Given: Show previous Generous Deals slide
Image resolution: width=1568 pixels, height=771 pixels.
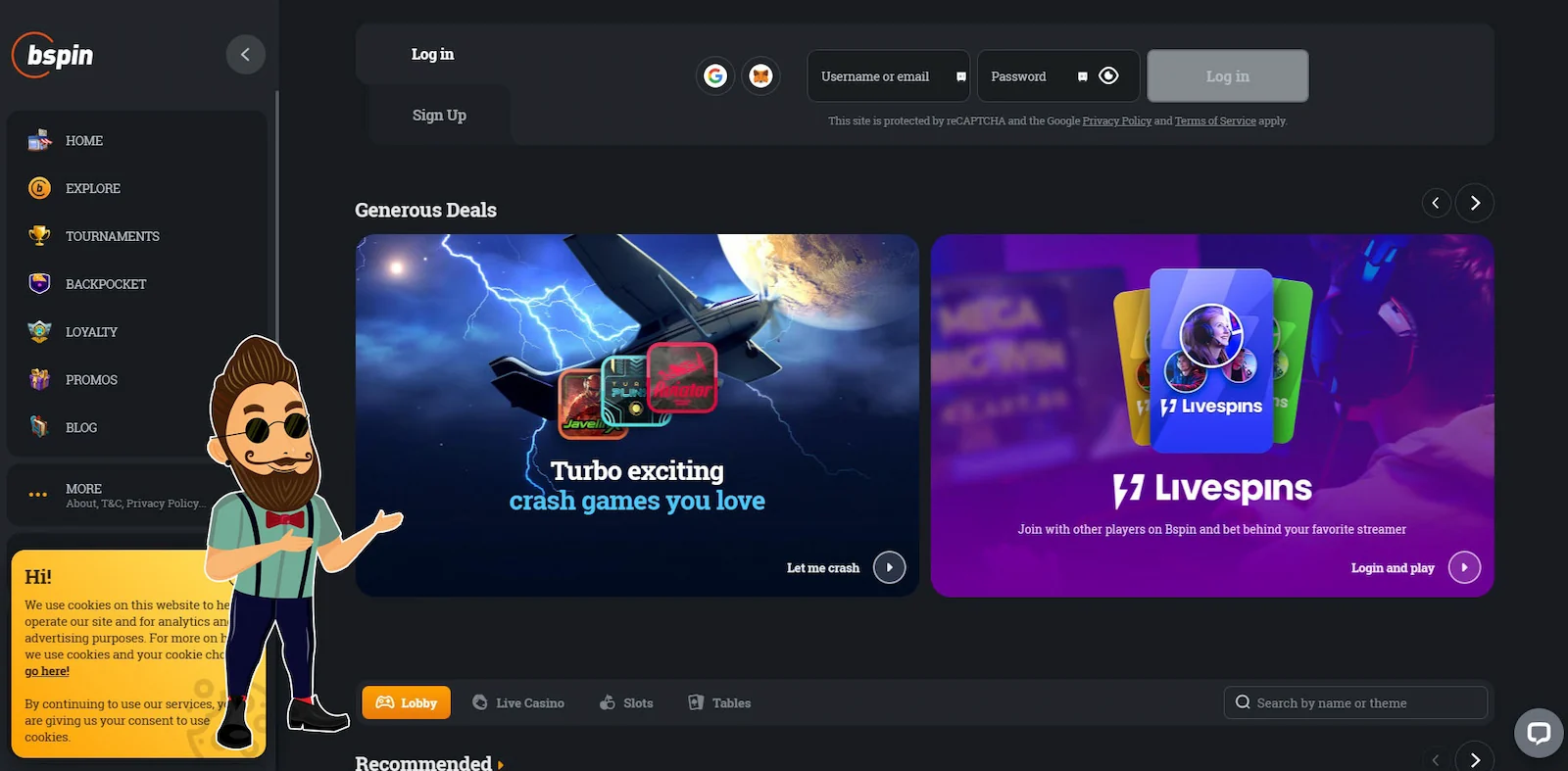Looking at the screenshot, I should tap(1436, 203).
